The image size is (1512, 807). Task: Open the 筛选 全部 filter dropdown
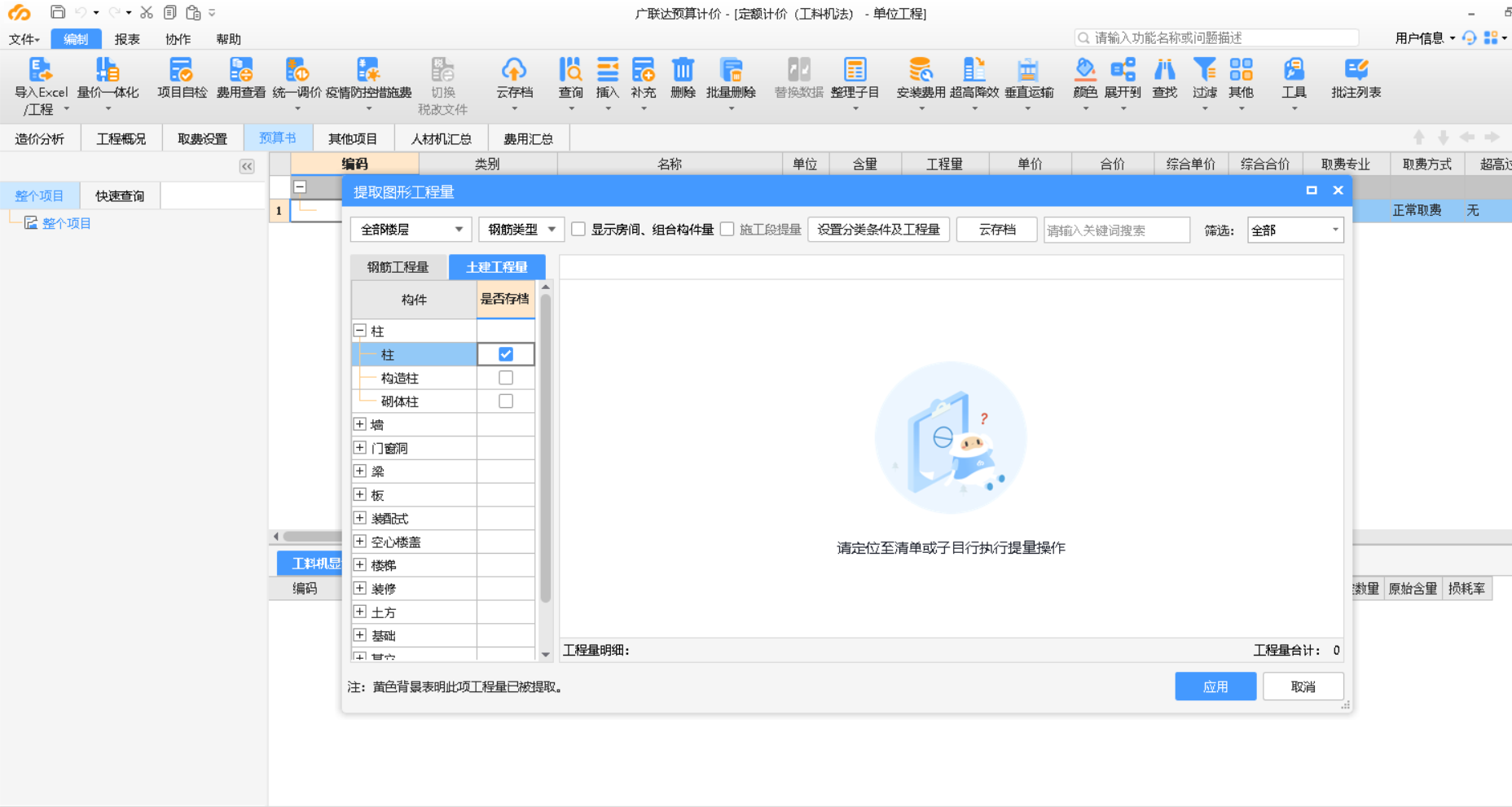coord(1295,230)
